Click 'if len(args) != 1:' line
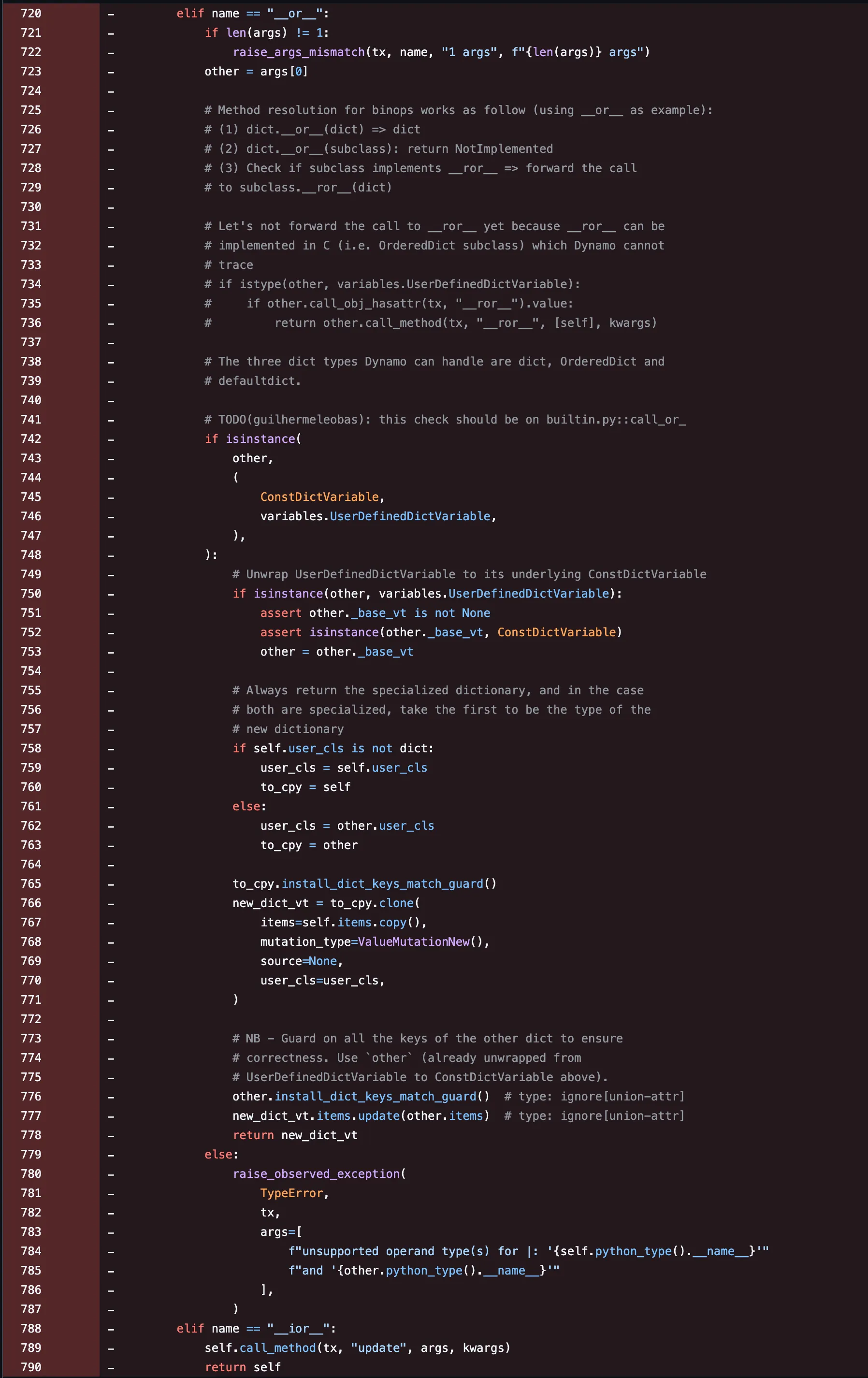The image size is (868, 1378). pyautogui.click(x=267, y=32)
